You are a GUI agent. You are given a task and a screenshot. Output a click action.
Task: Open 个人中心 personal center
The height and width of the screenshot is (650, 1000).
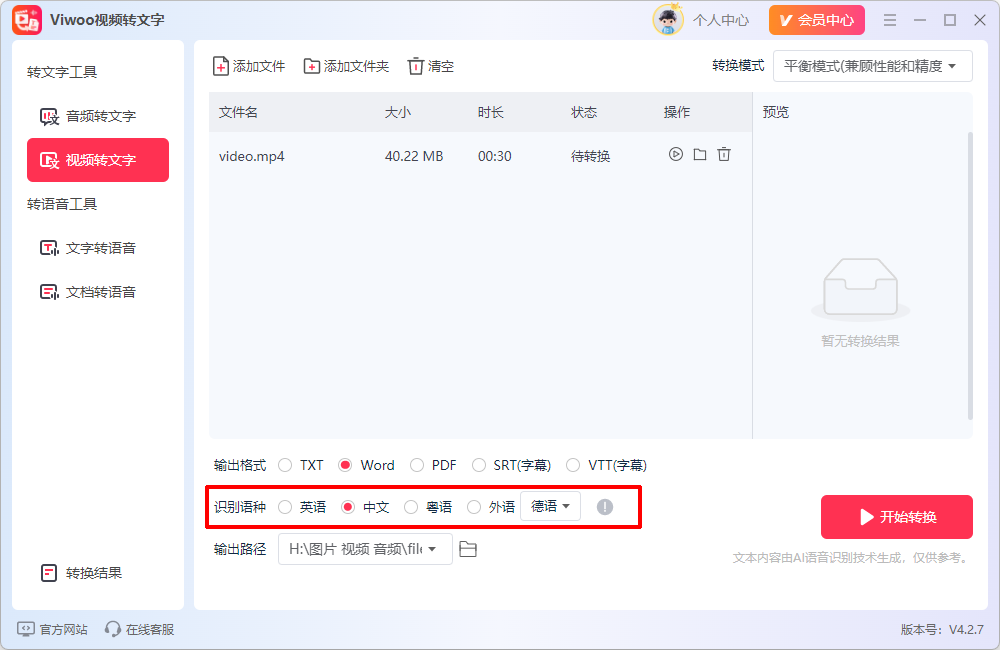tap(721, 20)
